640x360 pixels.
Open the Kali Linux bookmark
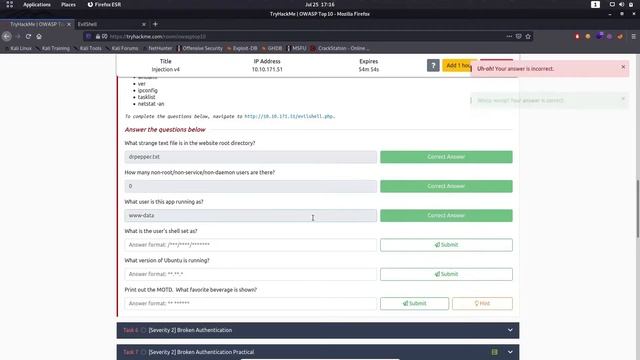point(18,48)
